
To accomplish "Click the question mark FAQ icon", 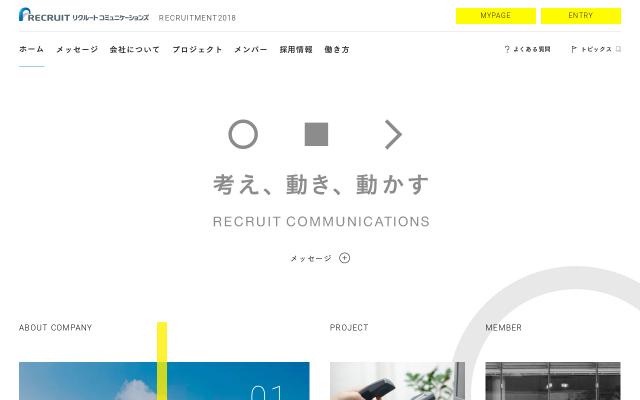I will (507, 49).
